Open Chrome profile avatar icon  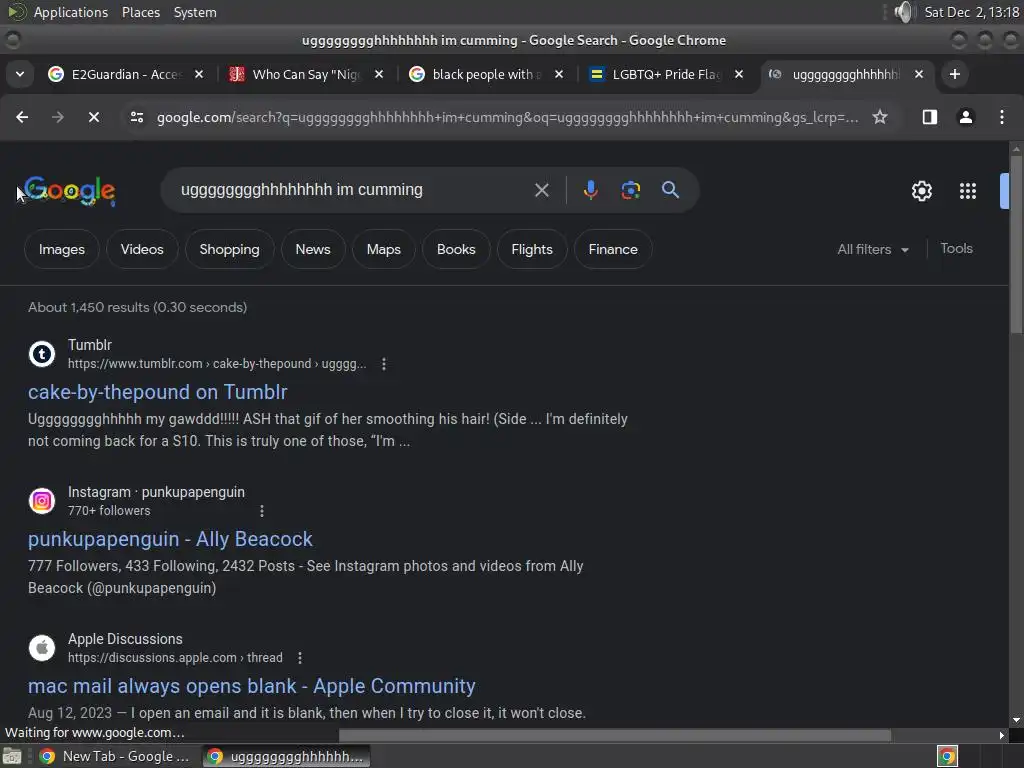tap(965, 117)
